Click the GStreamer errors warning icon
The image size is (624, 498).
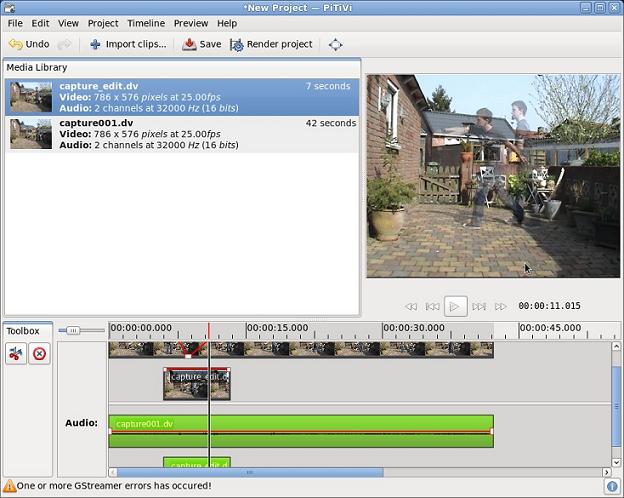pos(9,486)
